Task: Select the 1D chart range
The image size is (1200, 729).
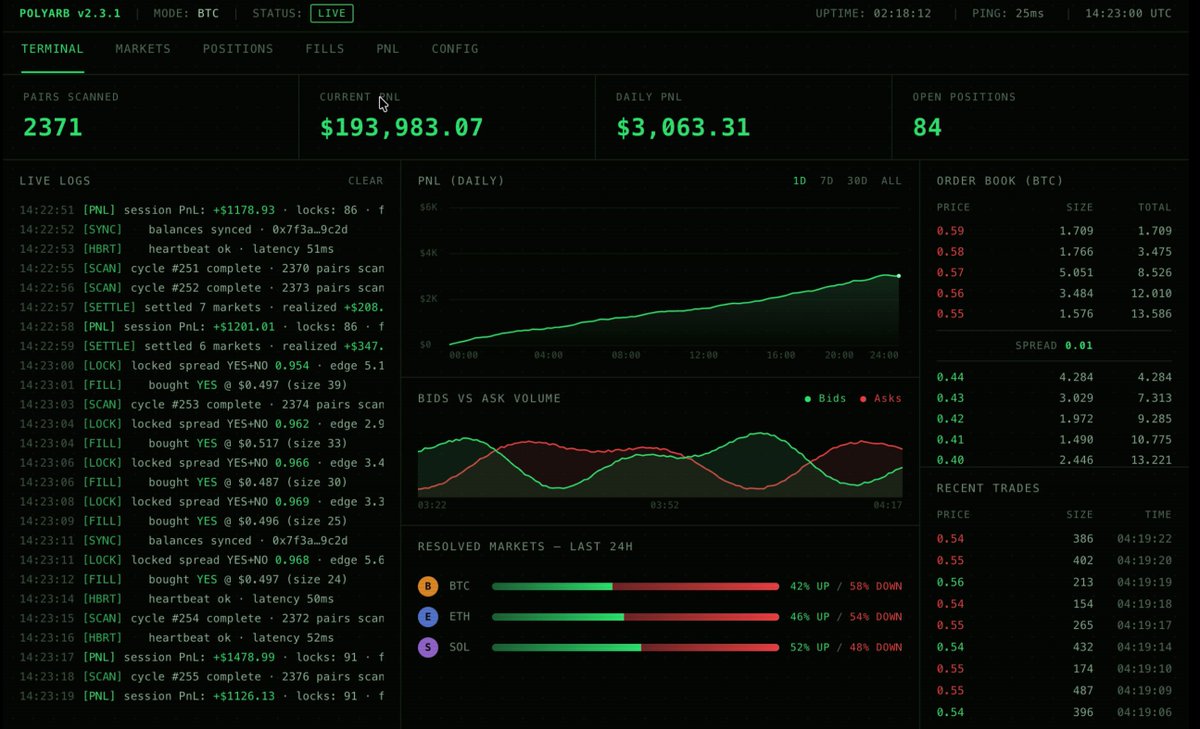Action: (x=800, y=181)
